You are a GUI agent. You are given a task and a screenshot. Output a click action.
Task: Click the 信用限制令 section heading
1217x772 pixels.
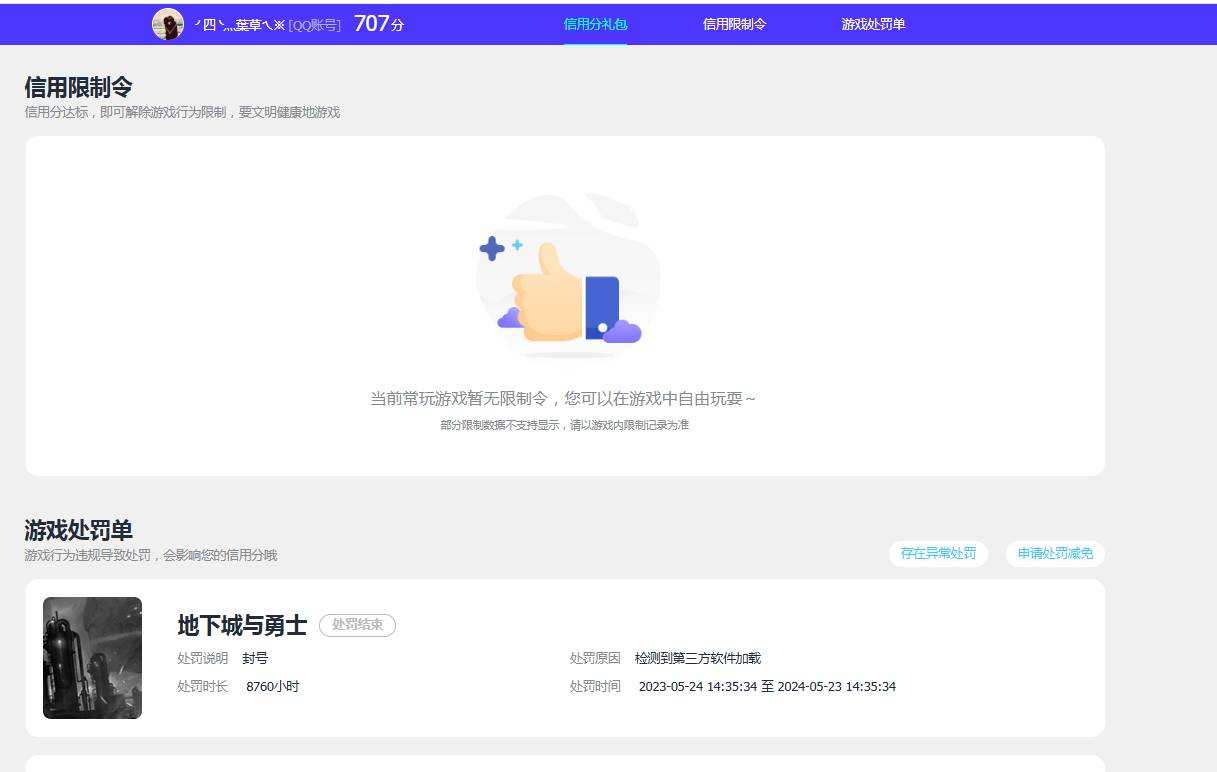tap(78, 87)
